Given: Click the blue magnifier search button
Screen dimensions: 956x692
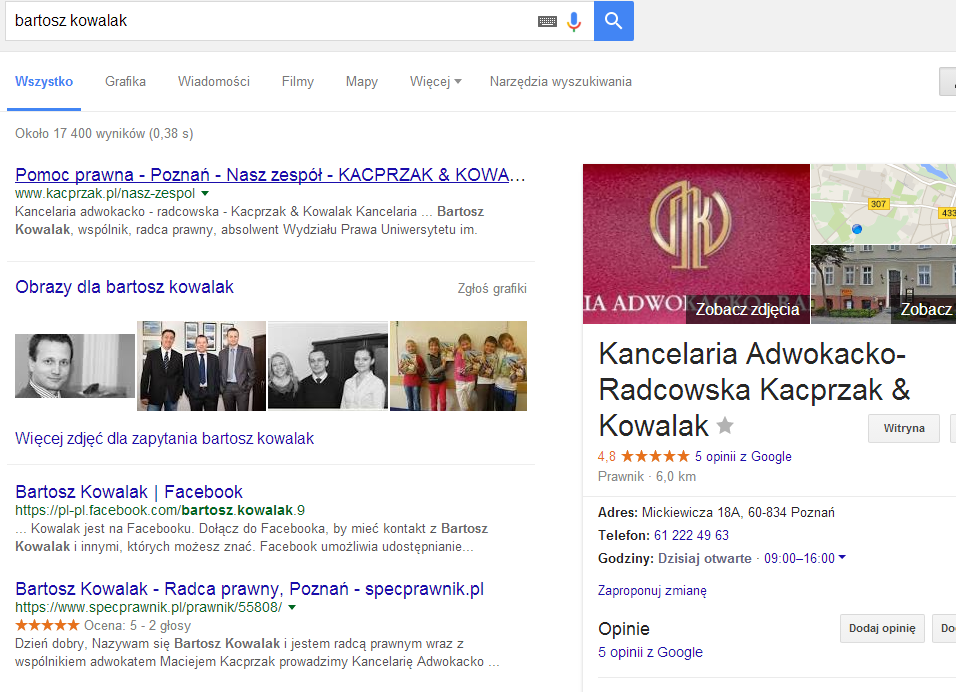Looking at the screenshot, I should (613, 21).
